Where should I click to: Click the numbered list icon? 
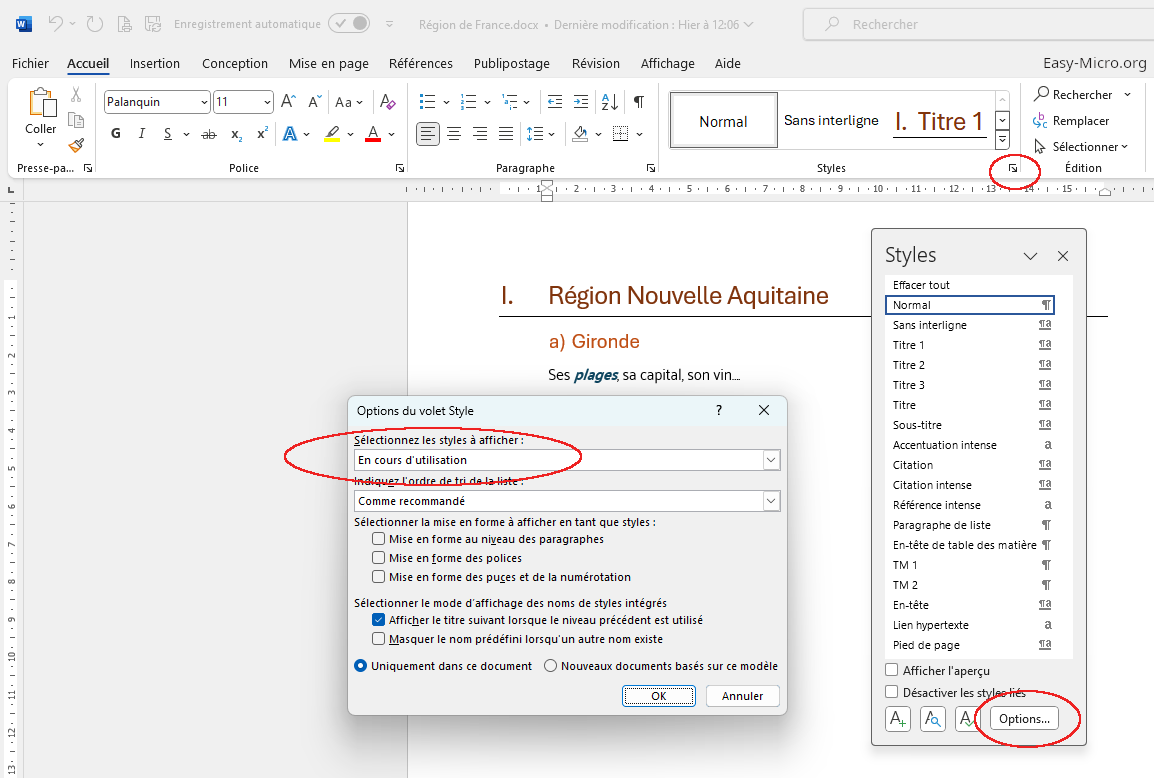pos(468,102)
